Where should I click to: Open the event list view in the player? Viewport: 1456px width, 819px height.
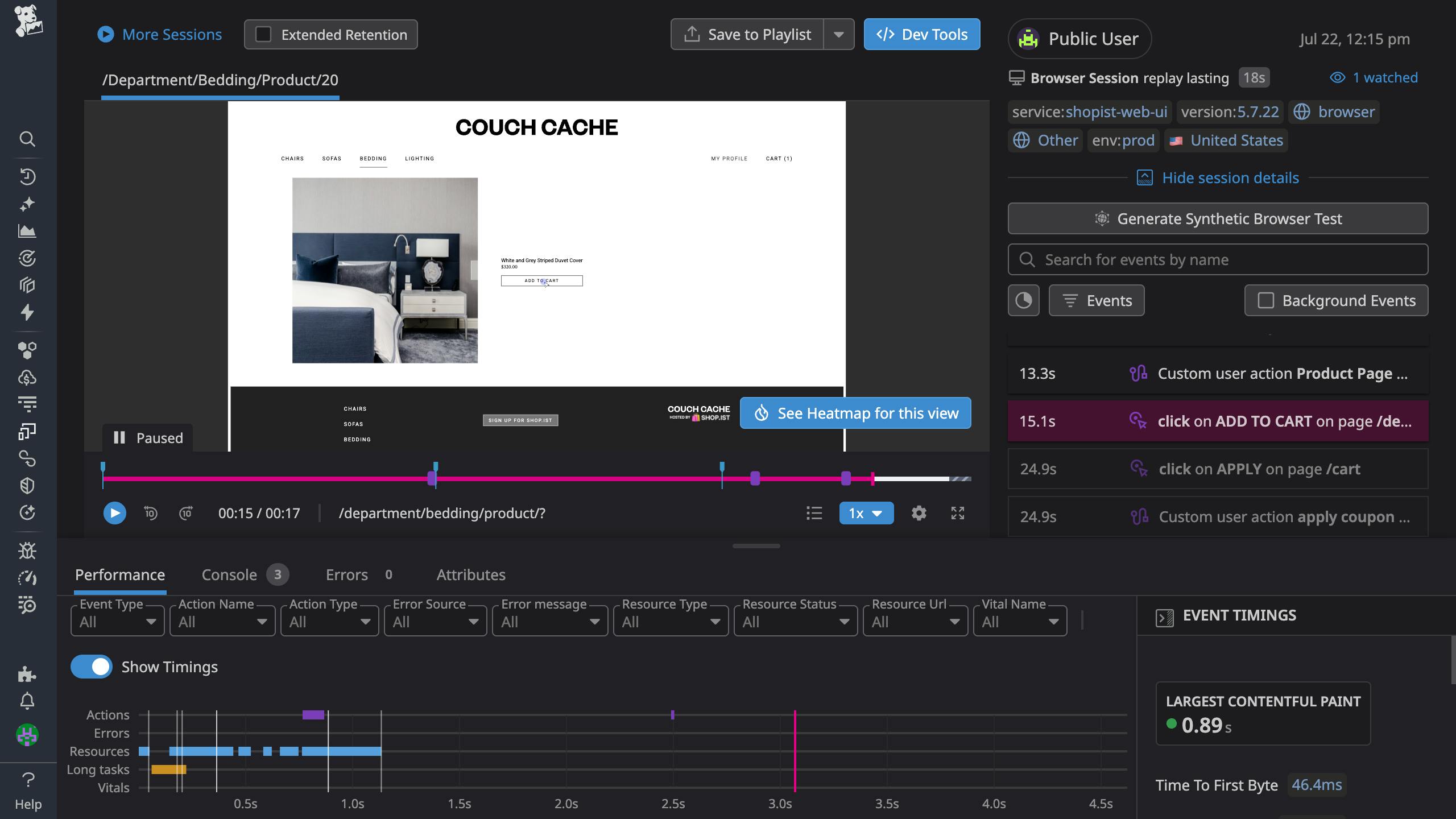(x=814, y=512)
